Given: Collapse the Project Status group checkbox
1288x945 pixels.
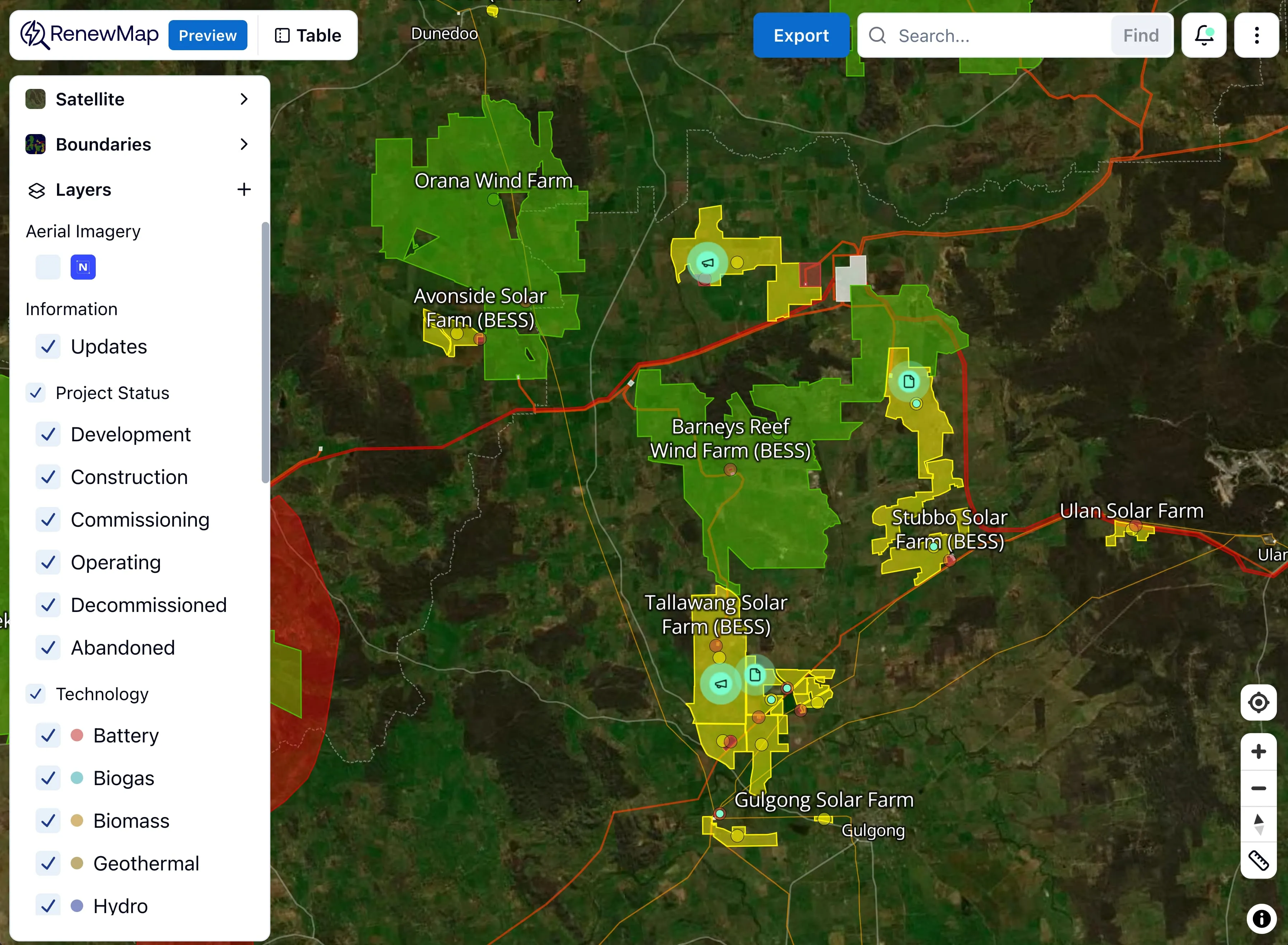Looking at the screenshot, I should tap(35, 393).
